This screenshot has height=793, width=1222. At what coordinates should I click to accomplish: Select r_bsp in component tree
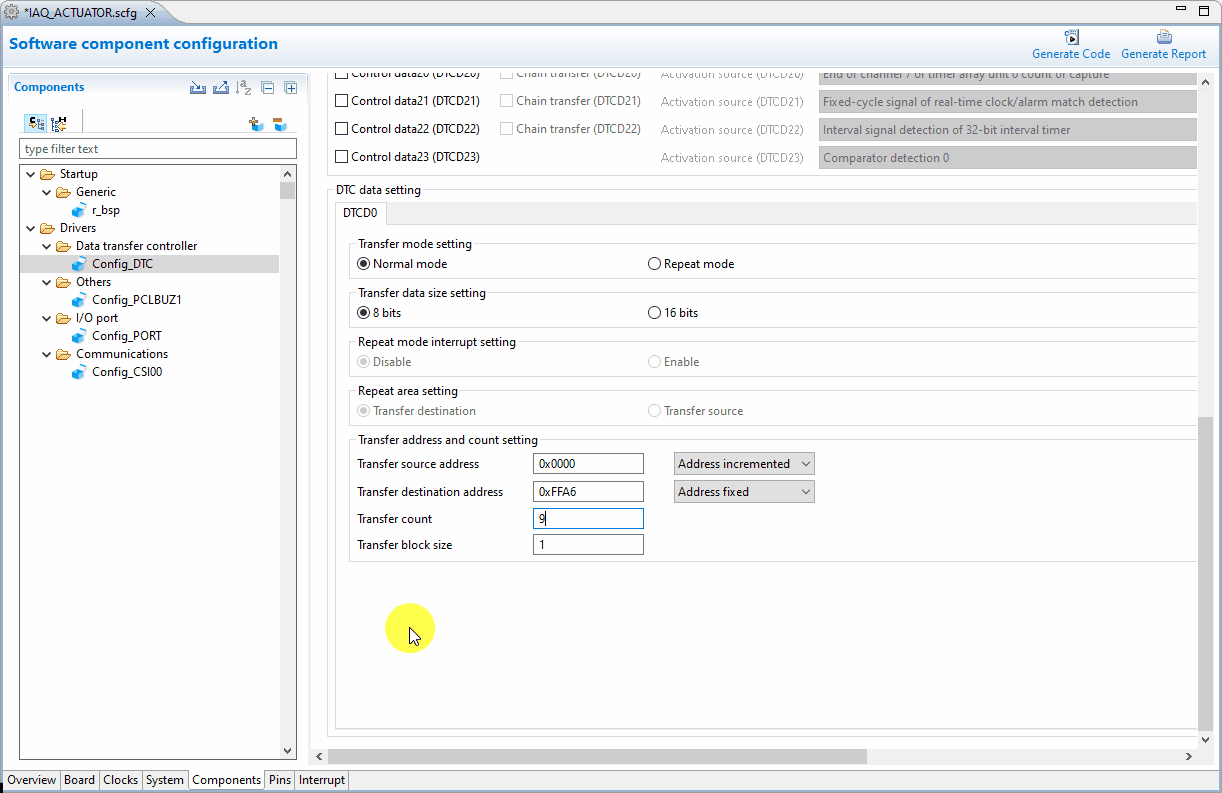(106, 210)
